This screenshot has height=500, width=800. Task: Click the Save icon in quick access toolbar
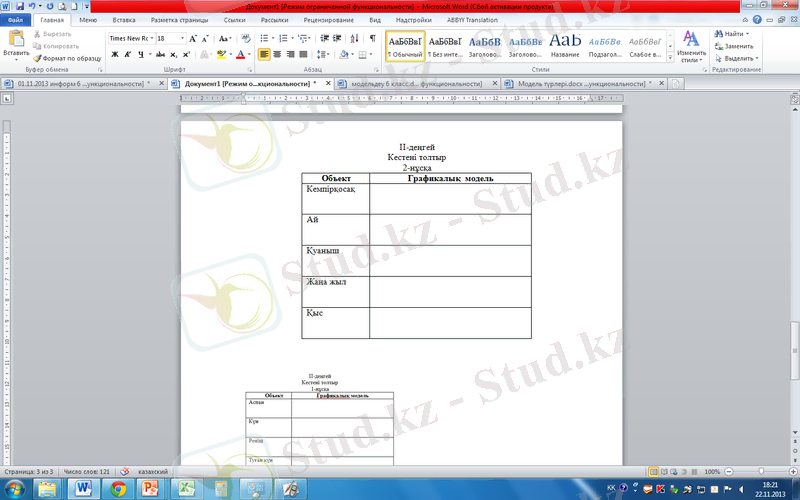tap(21, 6)
